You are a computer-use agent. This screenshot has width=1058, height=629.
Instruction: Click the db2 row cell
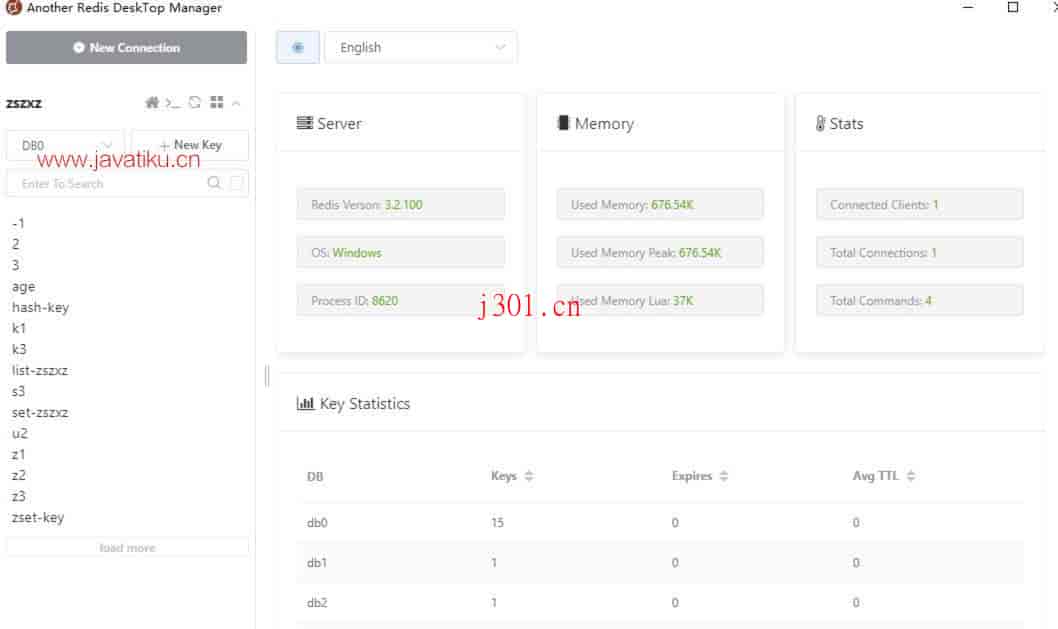pos(317,602)
